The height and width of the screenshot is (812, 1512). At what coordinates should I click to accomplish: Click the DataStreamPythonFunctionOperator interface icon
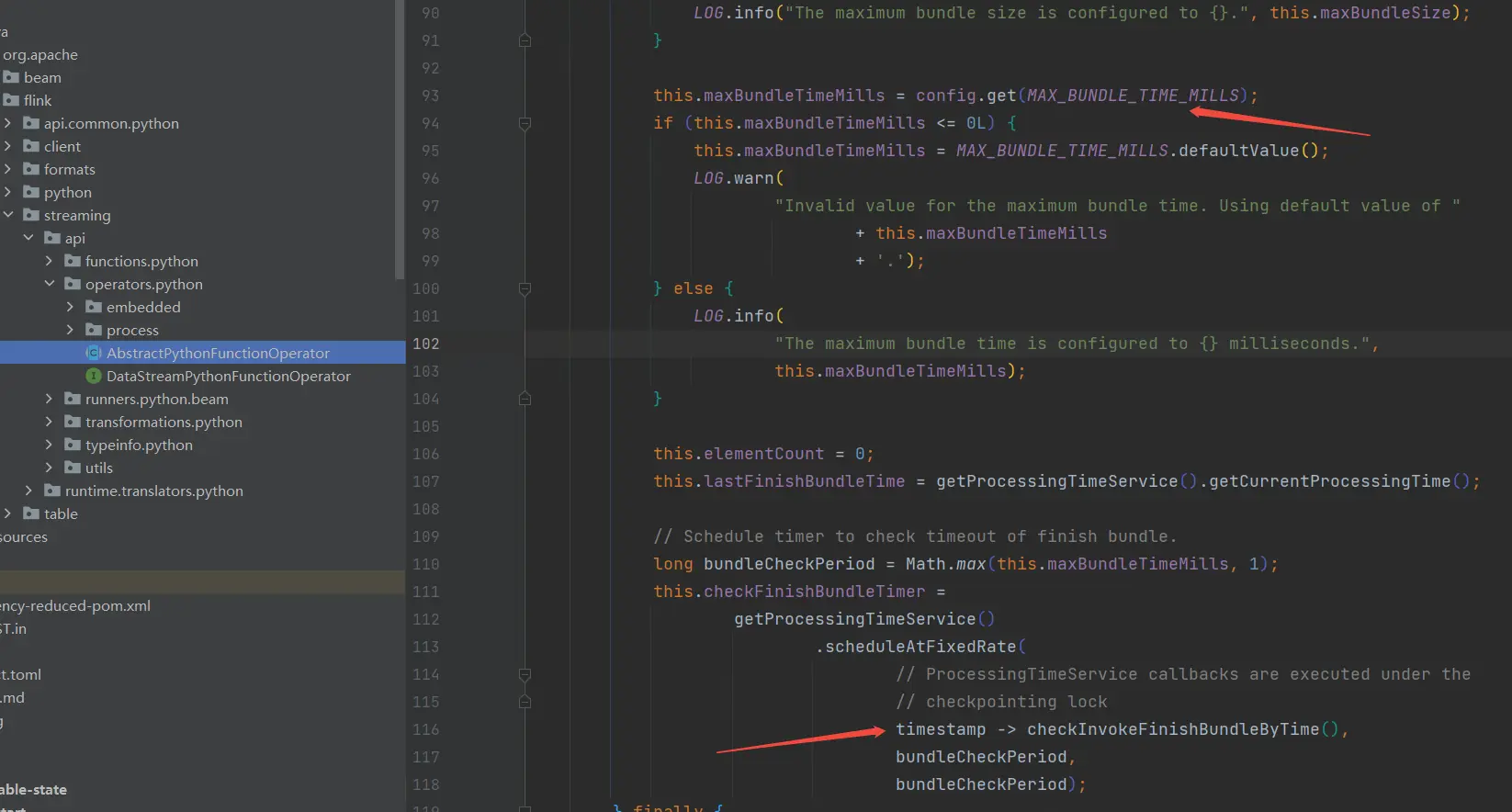click(93, 376)
